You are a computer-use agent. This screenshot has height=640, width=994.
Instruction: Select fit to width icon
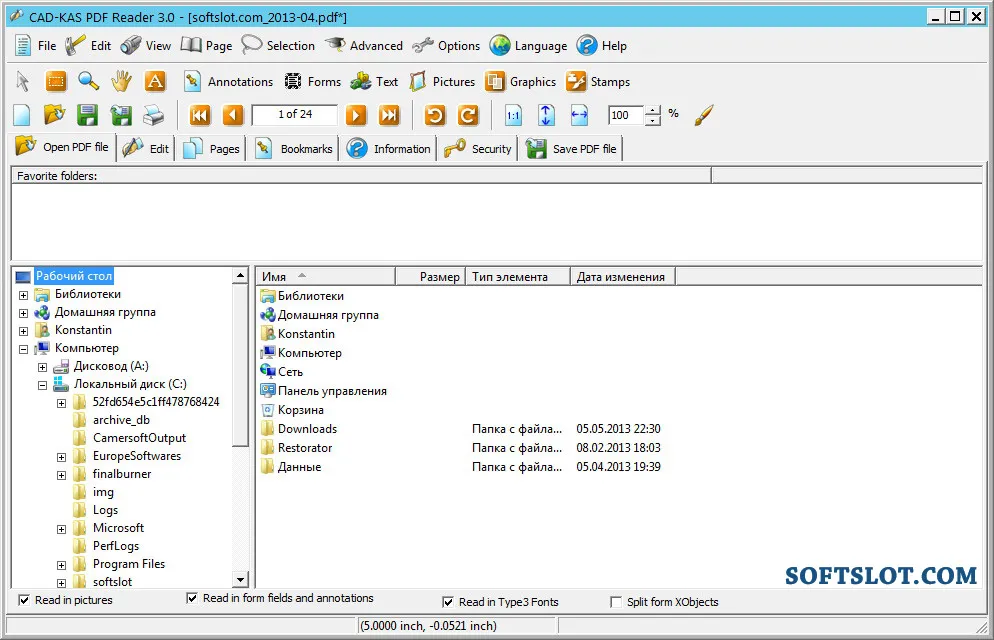click(579, 115)
